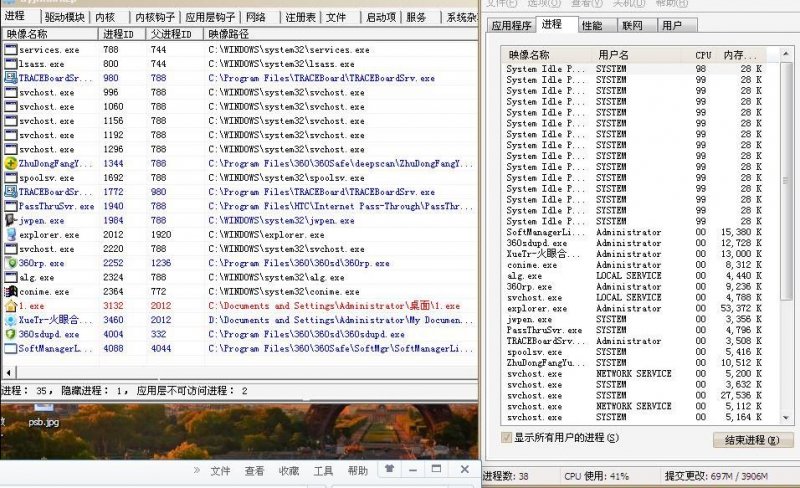The image size is (800, 488).
Task: Click the lsass.exe process icon
Action: pos(11,64)
